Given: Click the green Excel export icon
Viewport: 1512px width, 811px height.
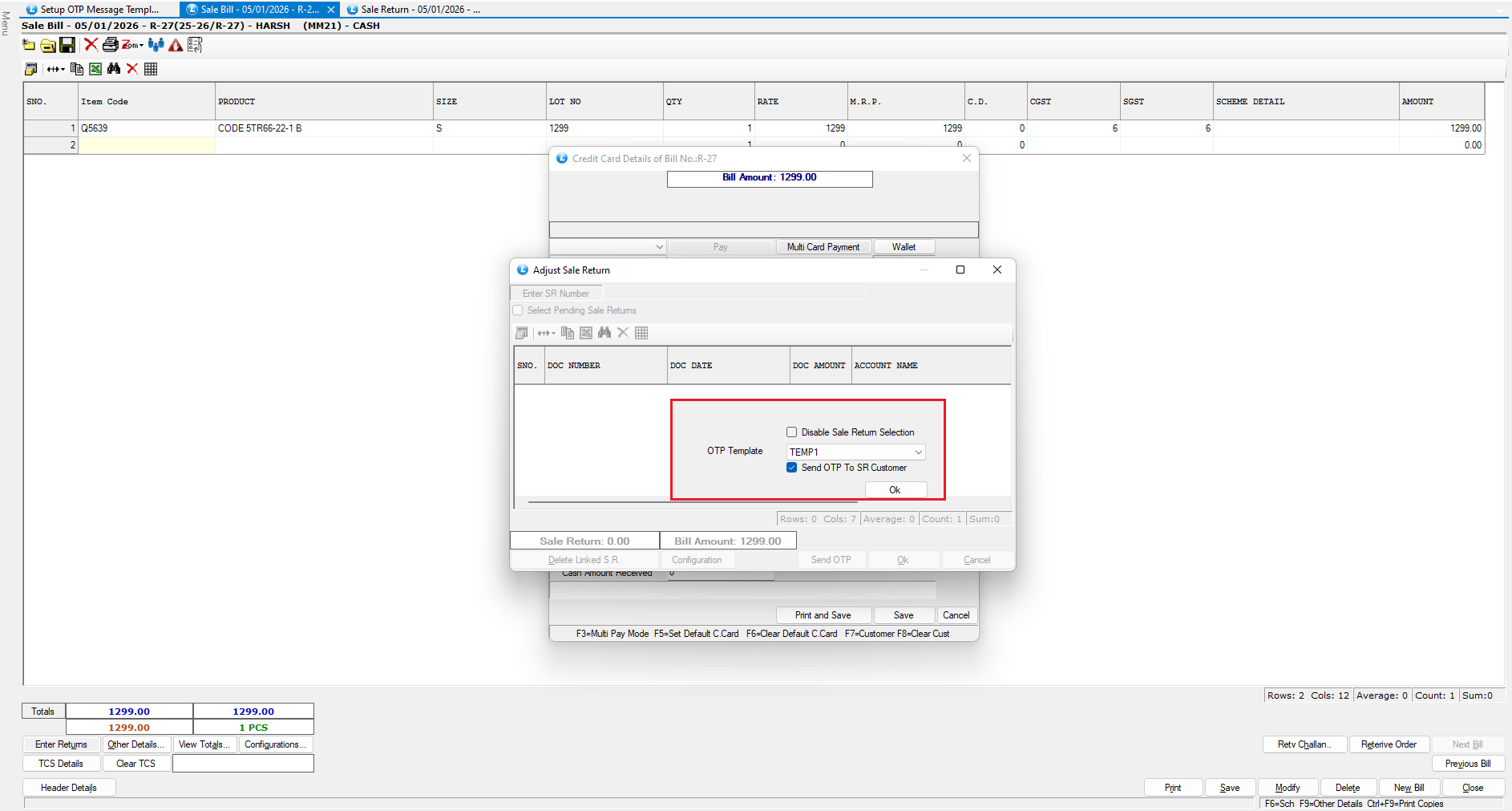Looking at the screenshot, I should point(95,69).
